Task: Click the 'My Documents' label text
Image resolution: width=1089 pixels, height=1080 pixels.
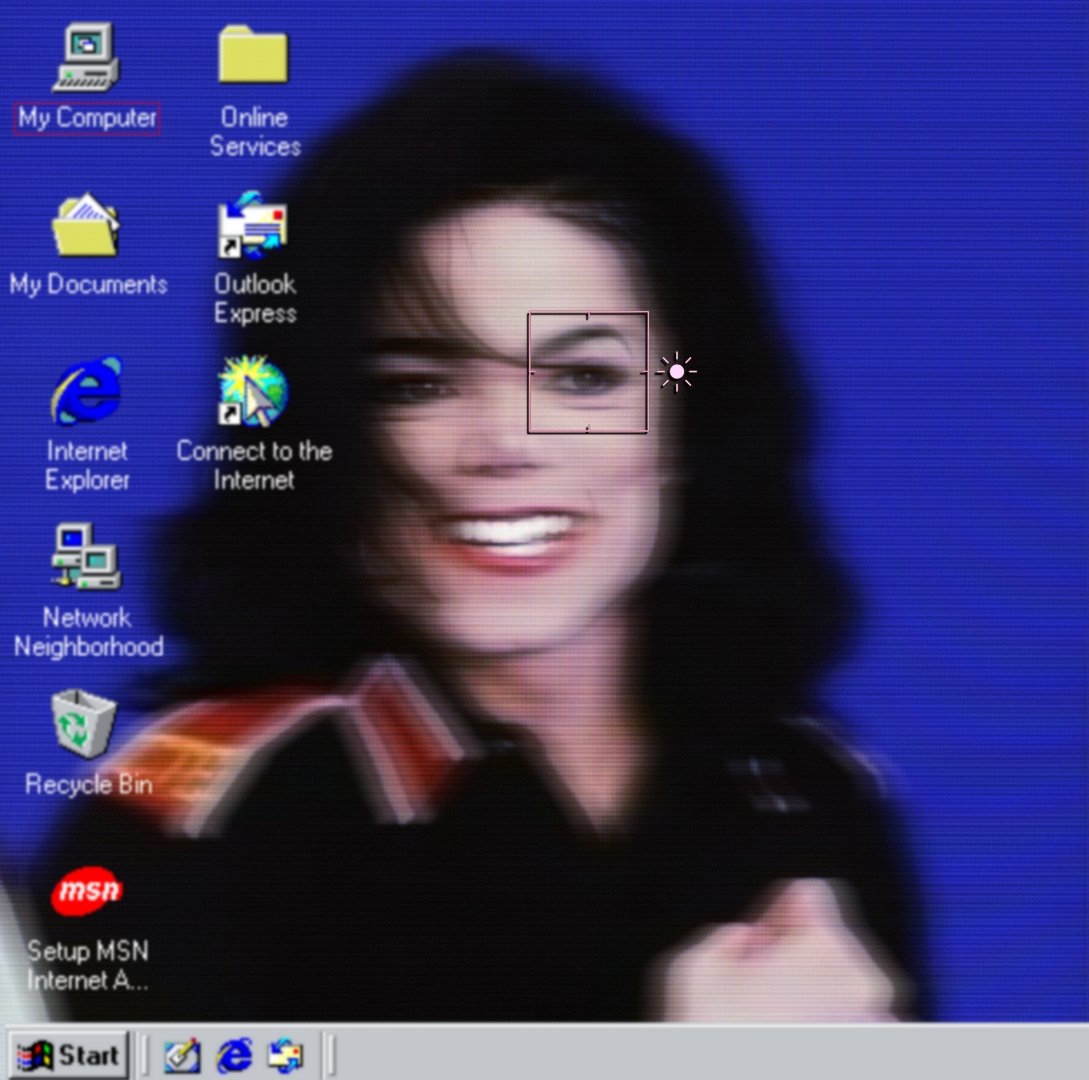Action: [x=88, y=285]
